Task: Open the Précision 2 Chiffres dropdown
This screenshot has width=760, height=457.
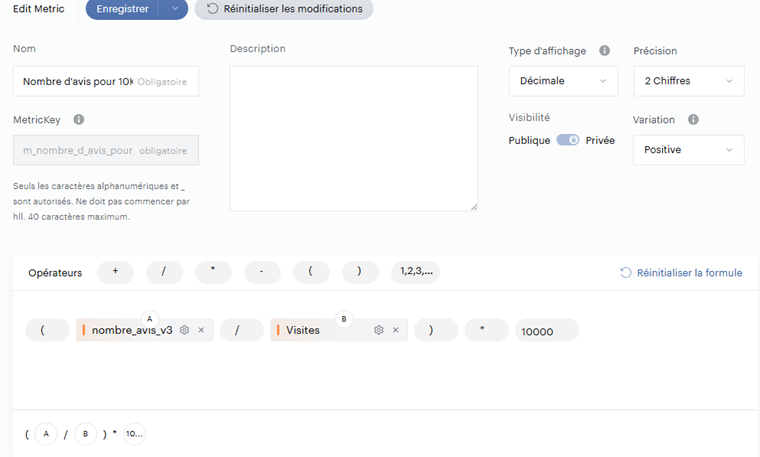Action: (688, 81)
